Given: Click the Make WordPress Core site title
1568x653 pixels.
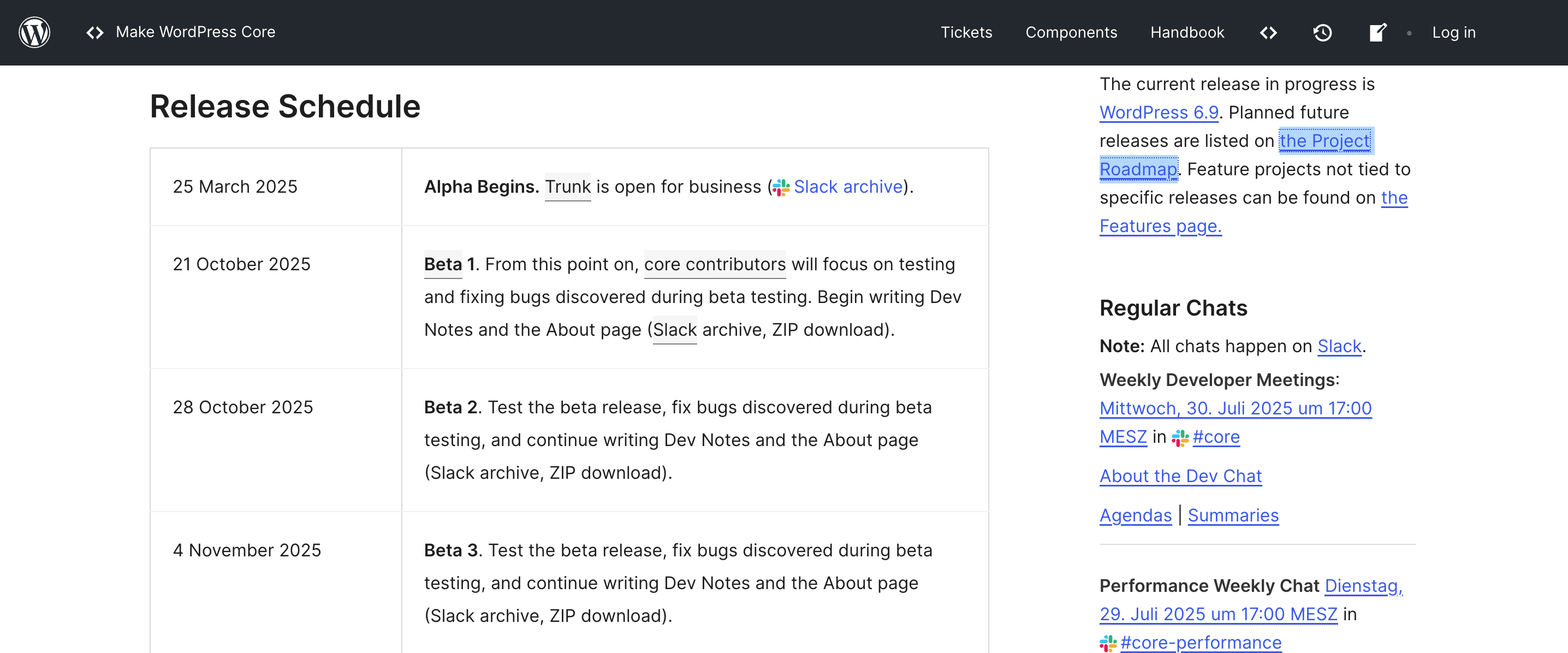Looking at the screenshot, I should [x=195, y=32].
